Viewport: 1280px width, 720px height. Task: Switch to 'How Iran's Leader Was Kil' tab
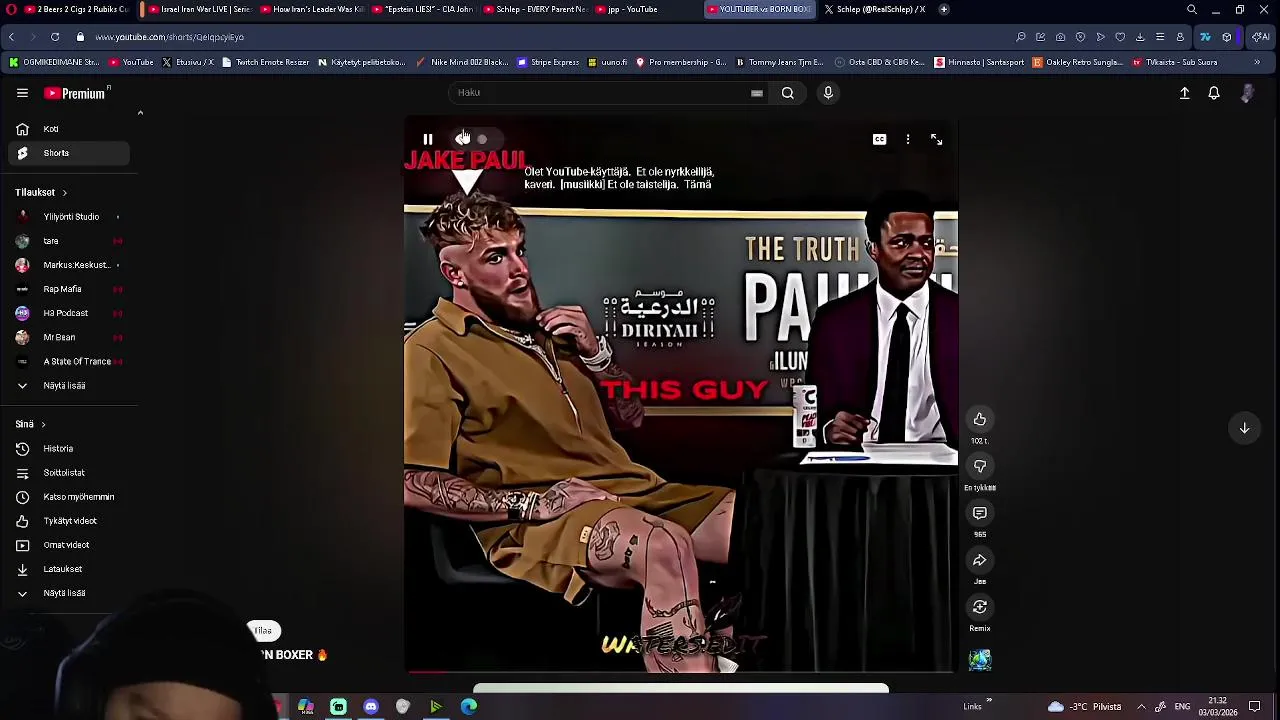coord(312,9)
